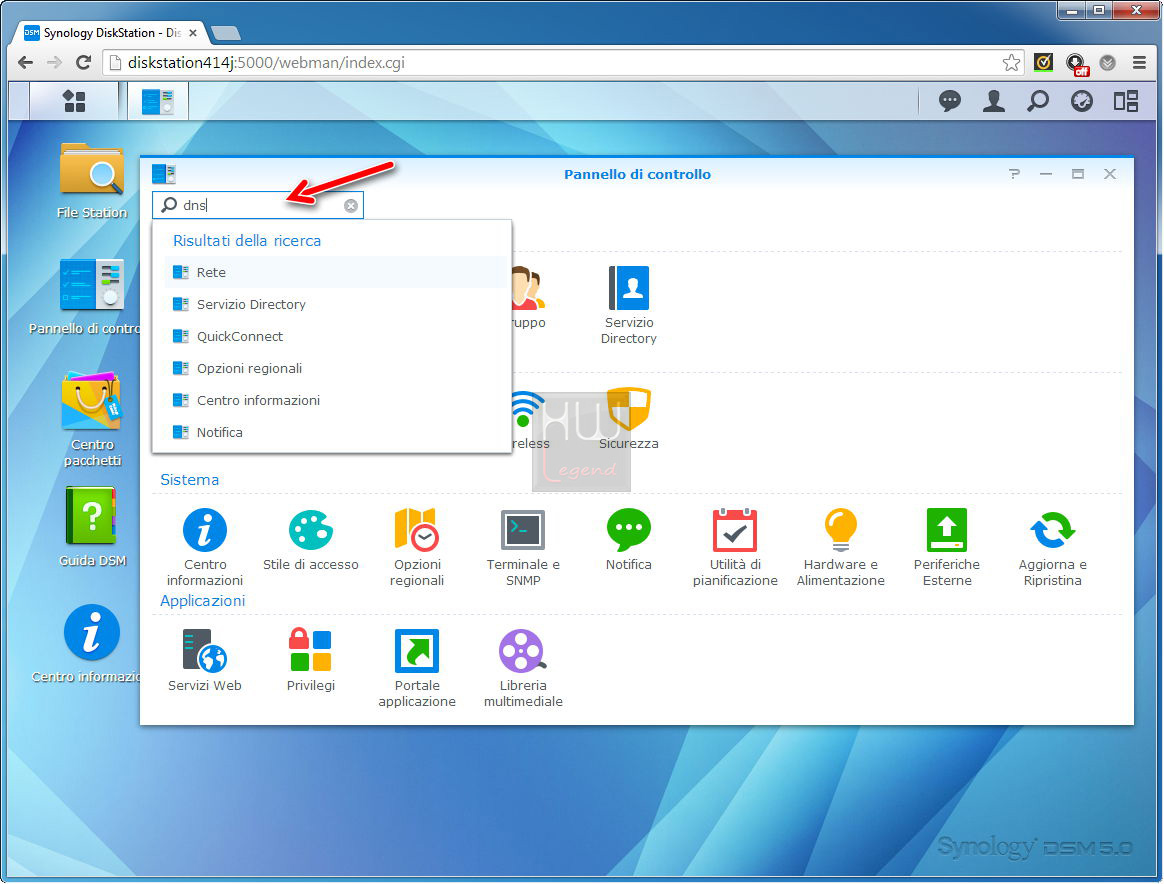This screenshot has width=1164, height=884.
Task: Open DSM notifications speech bubble
Action: [x=949, y=101]
